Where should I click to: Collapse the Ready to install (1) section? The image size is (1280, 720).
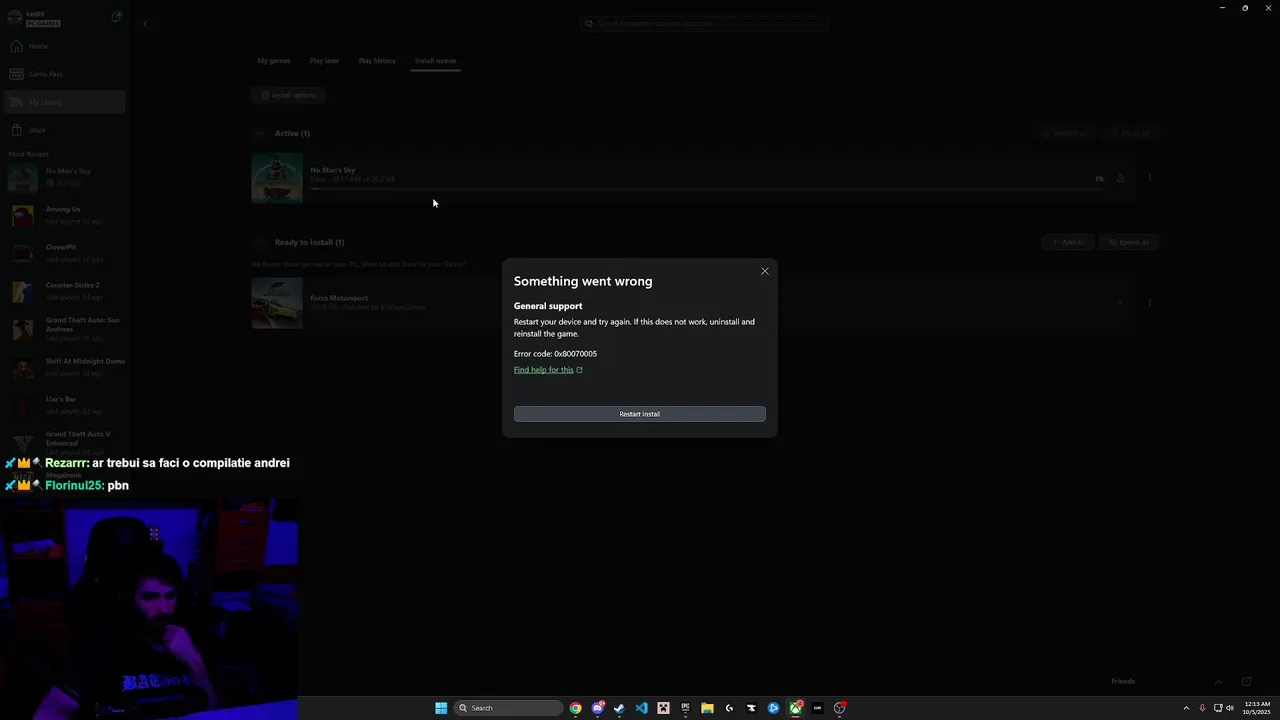(259, 242)
